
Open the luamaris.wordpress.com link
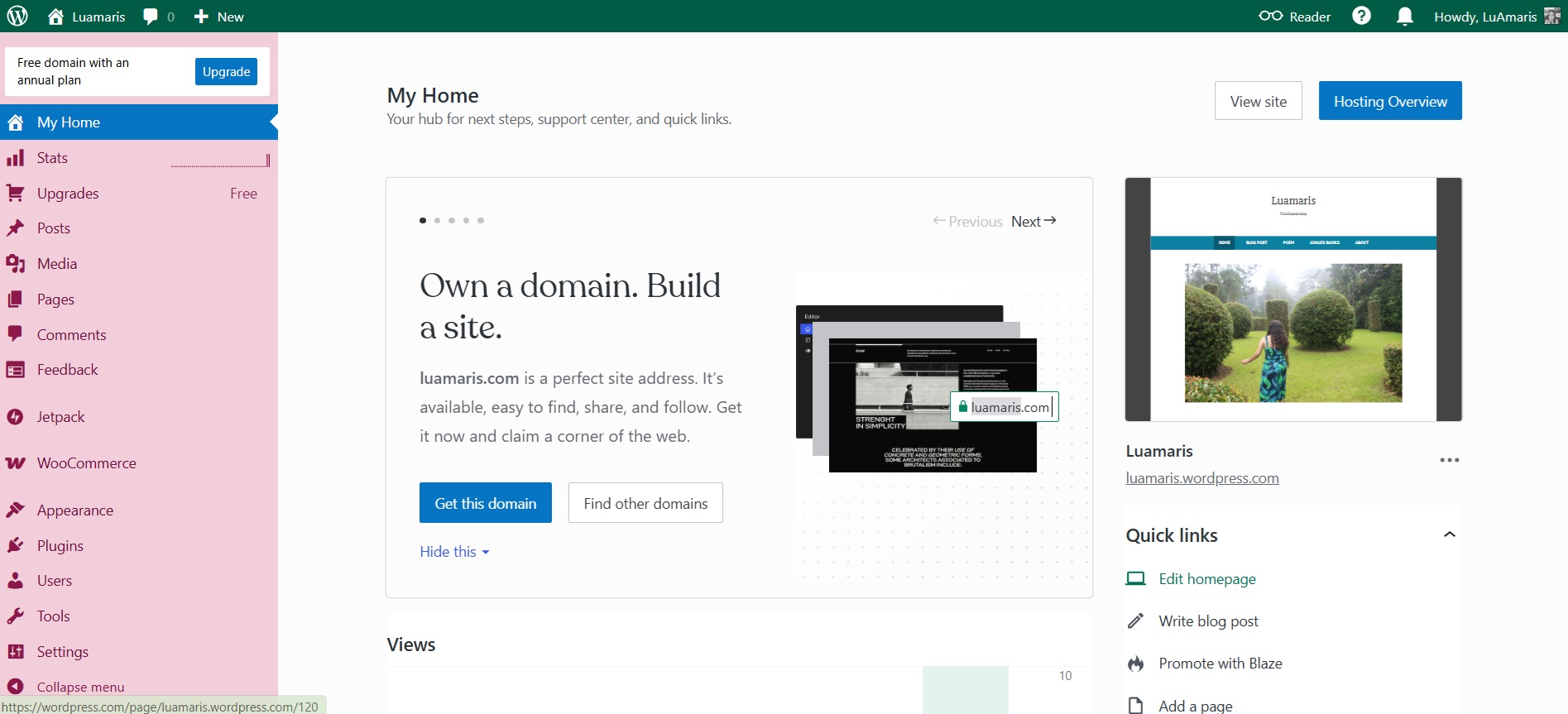(x=1202, y=478)
